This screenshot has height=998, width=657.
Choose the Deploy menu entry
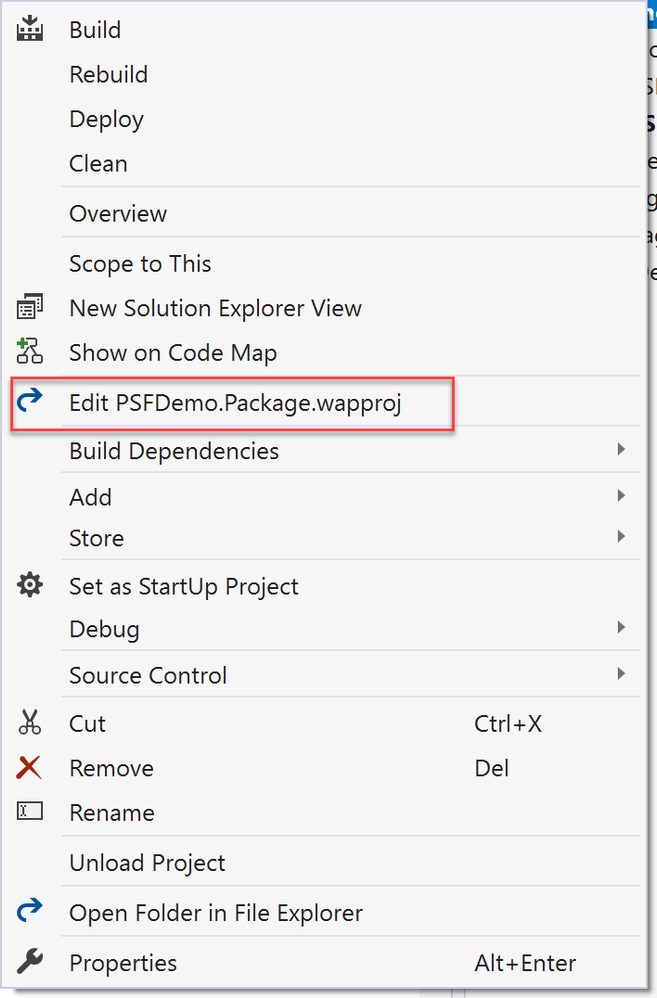106,119
